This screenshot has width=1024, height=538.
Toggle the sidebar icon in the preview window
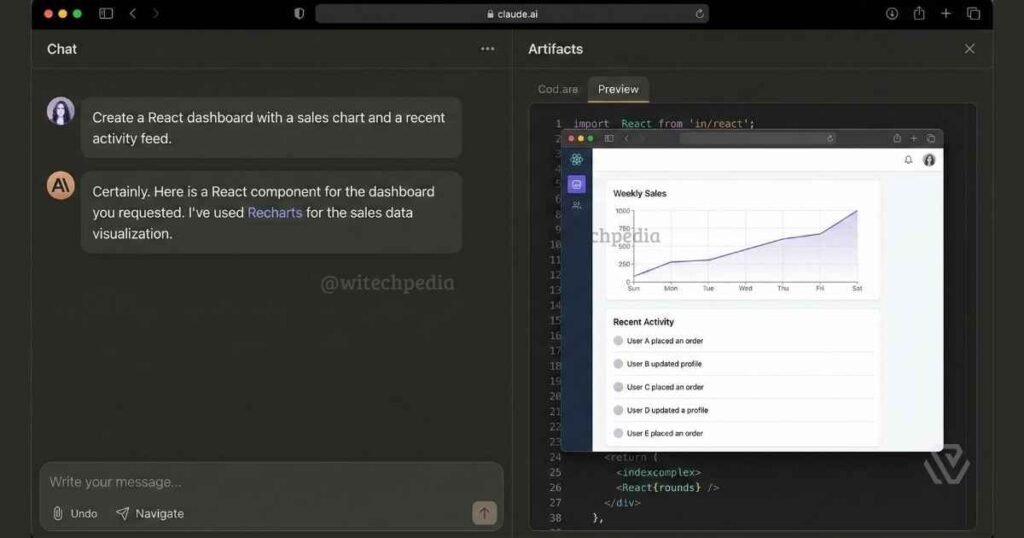pyautogui.click(x=609, y=138)
